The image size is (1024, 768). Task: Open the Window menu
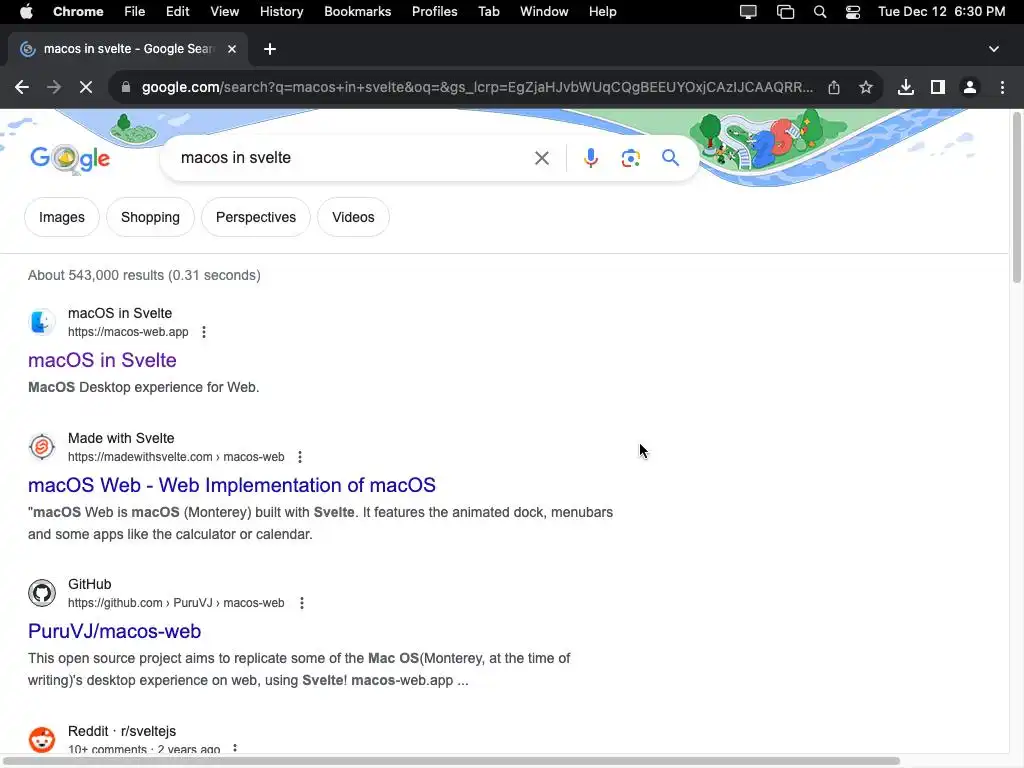click(544, 12)
